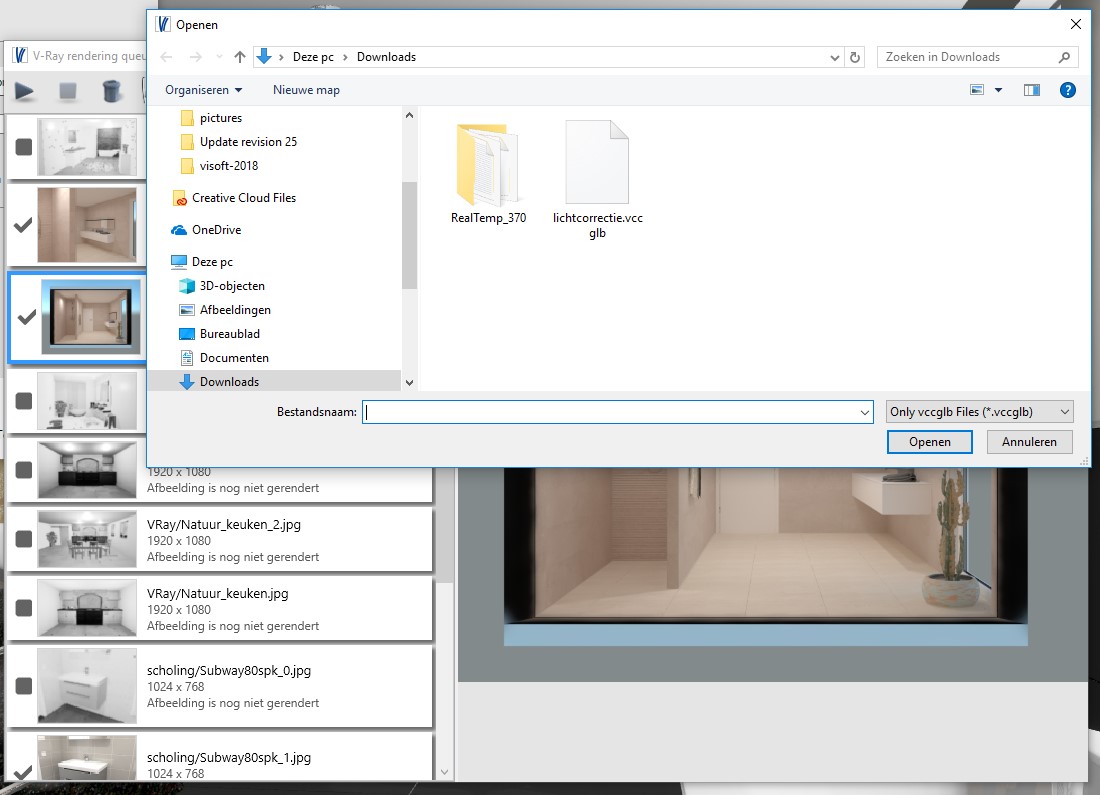
Task: Refresh the Downloads folder listing
Action: (855, 57)
